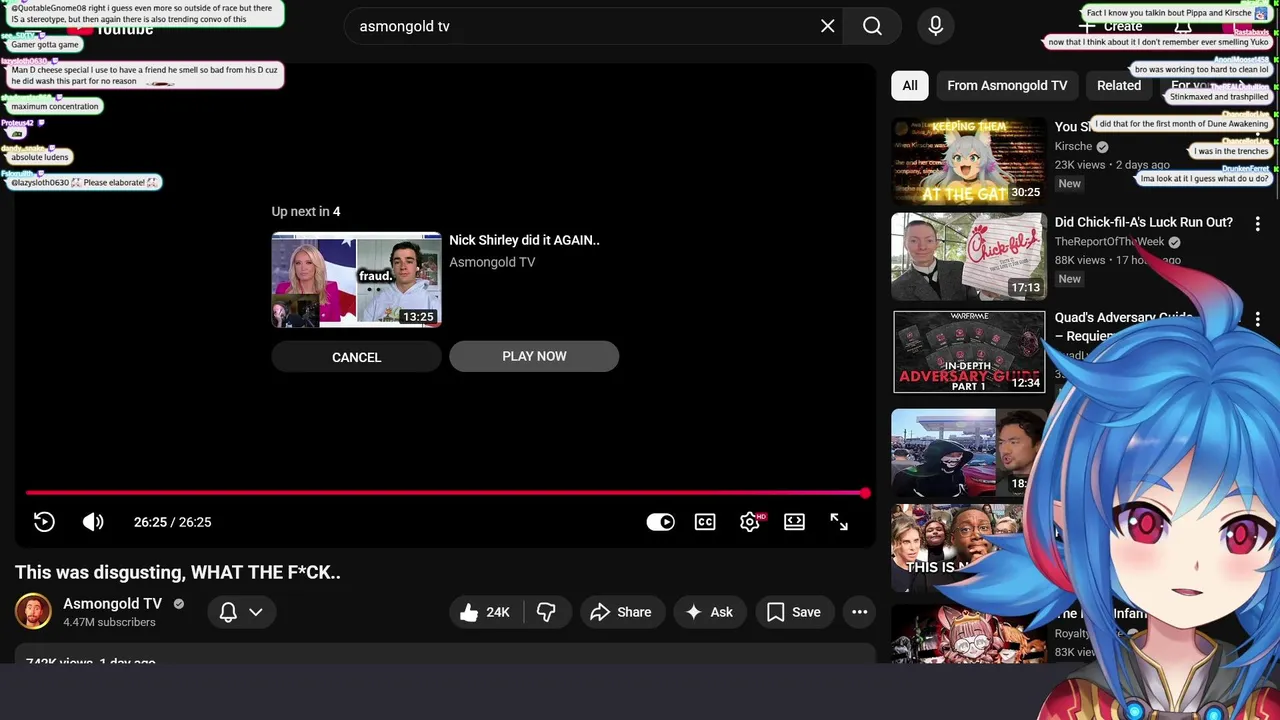The width and height of the screenshot is (1280, 720).
Task: Mute the video using the speaker icon
Action: (93, 522)
